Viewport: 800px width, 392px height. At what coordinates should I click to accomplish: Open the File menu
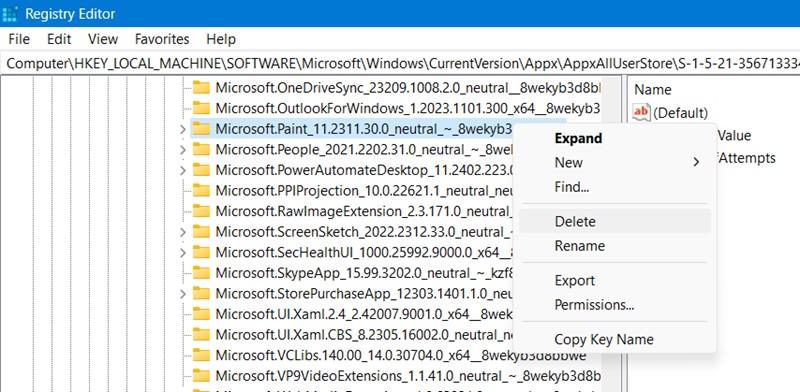click(x=19, y=39)
